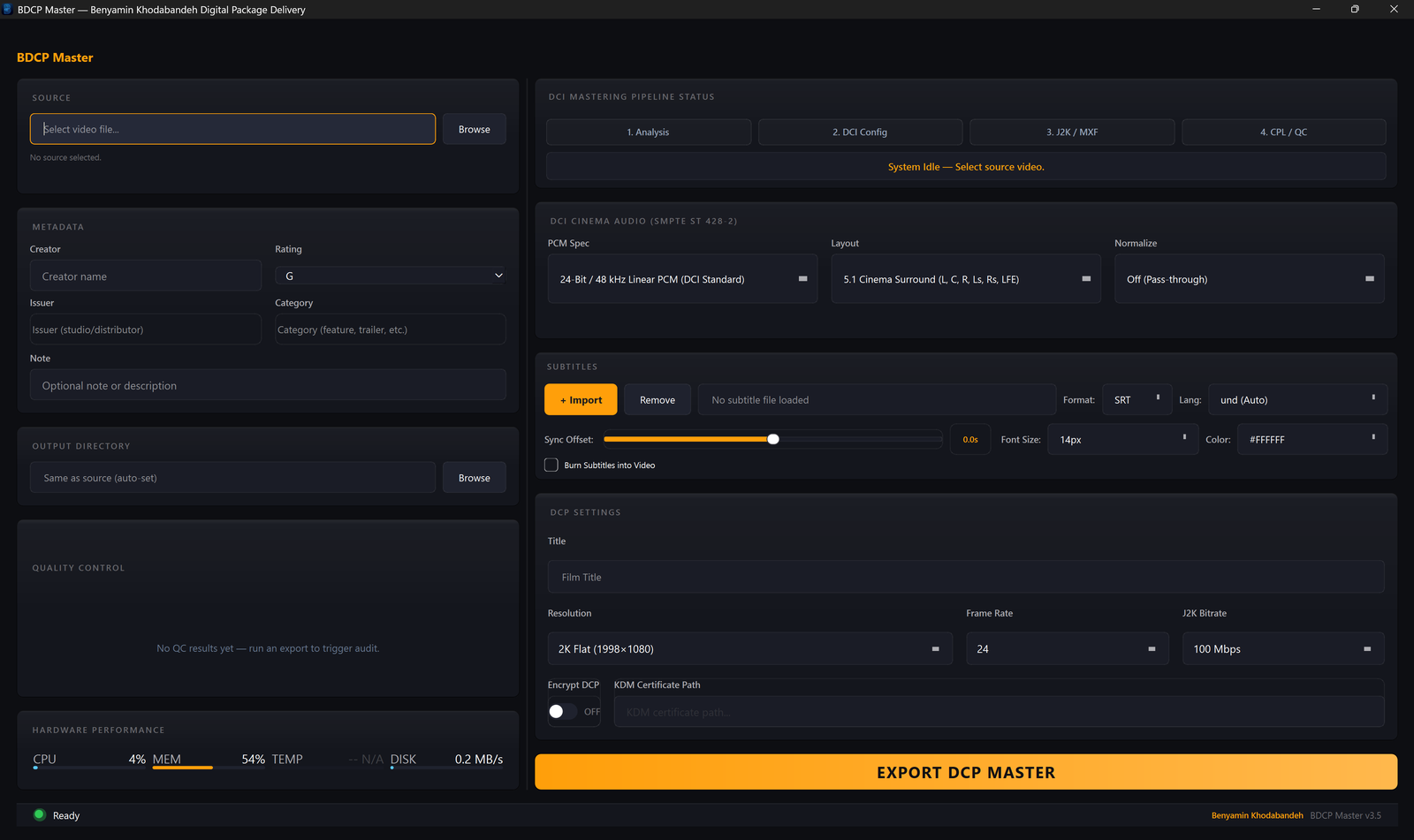This screenshot has width=1414, height=840.
Task: Open the subtitle Color #FFFFFF dropdown
Action: (1312, 439)
